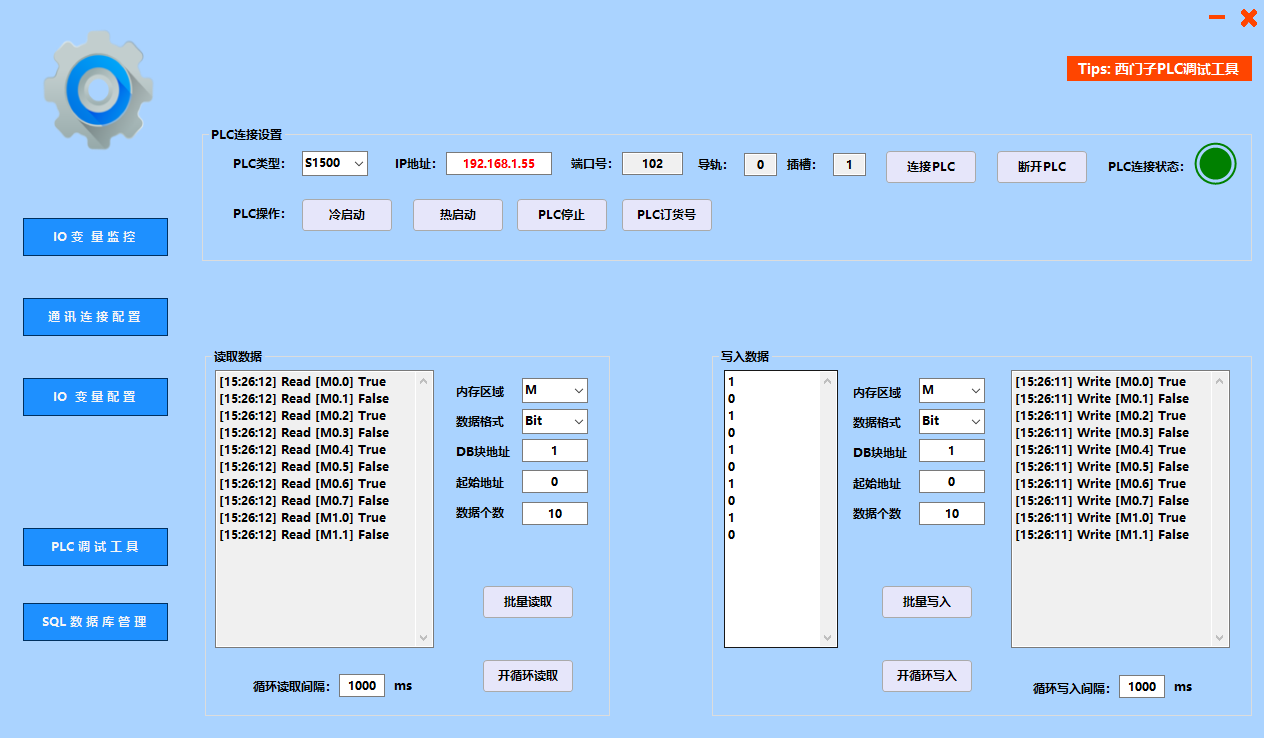Screen dimensions: 1264x738
Task: Click 数据个数 field in 读取数据 panel
Action: coord(555,514)
